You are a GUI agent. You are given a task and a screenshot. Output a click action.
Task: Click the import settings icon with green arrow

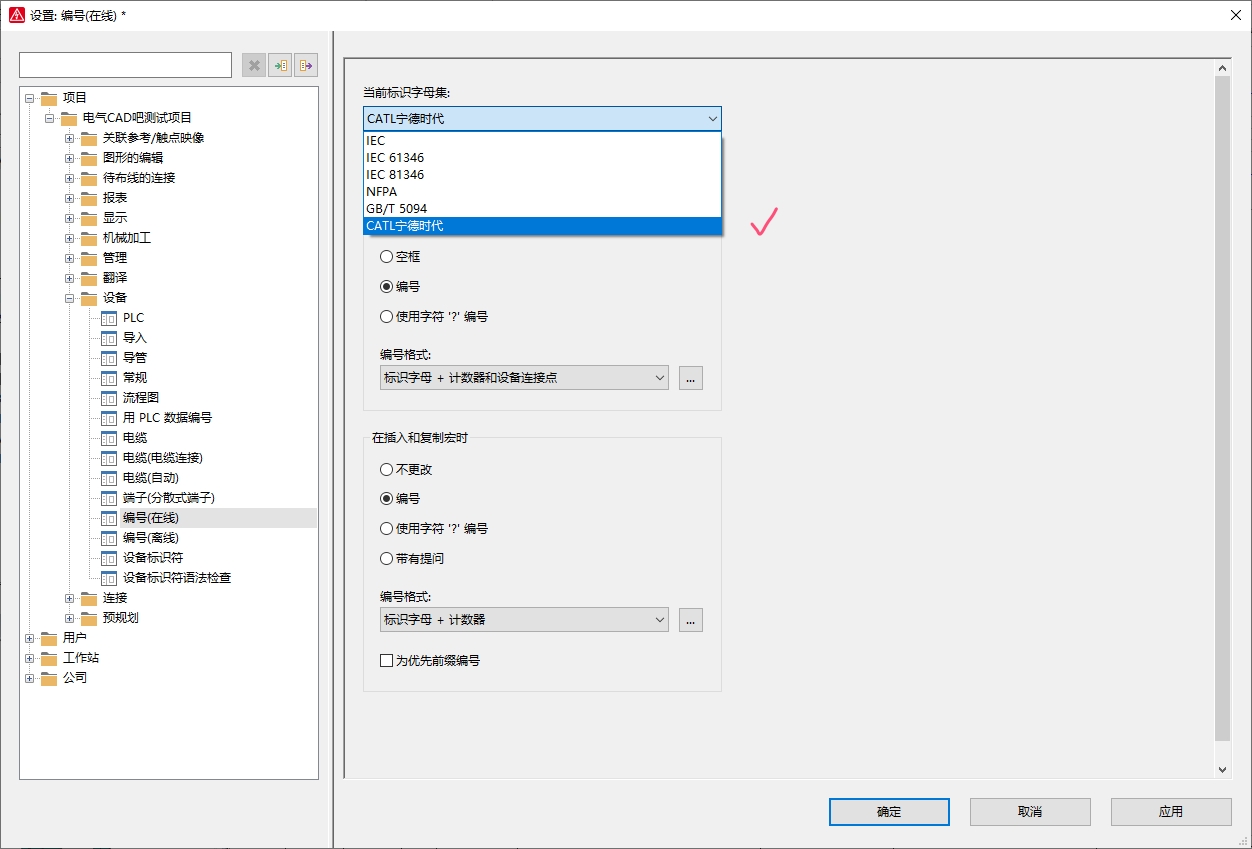point(280,66)
